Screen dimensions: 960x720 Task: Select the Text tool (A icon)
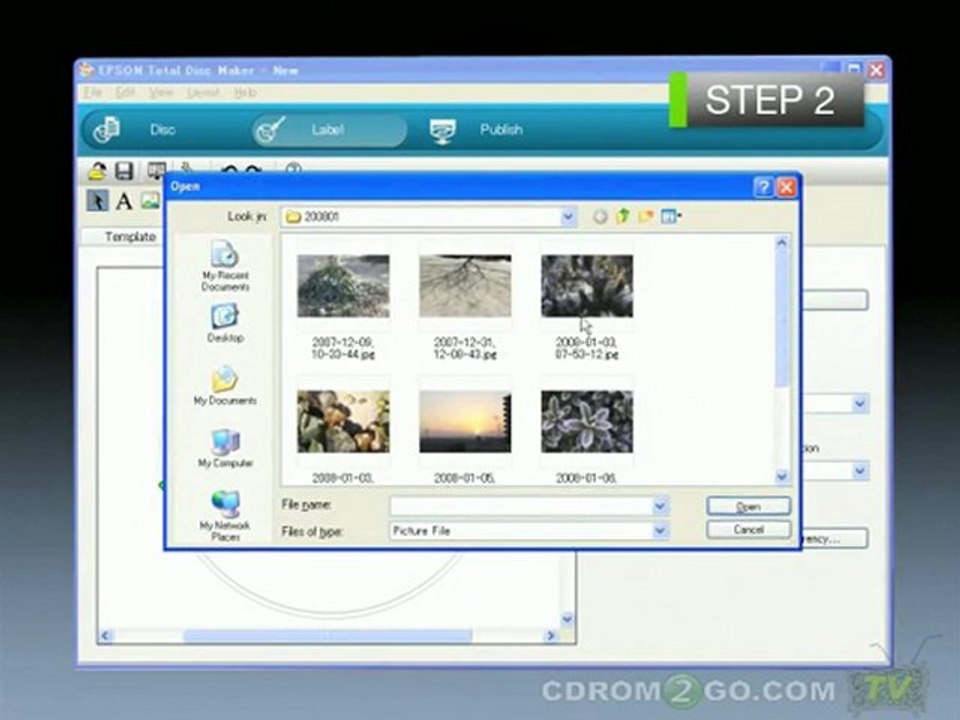pyautogui.click(x=124, y=201)
